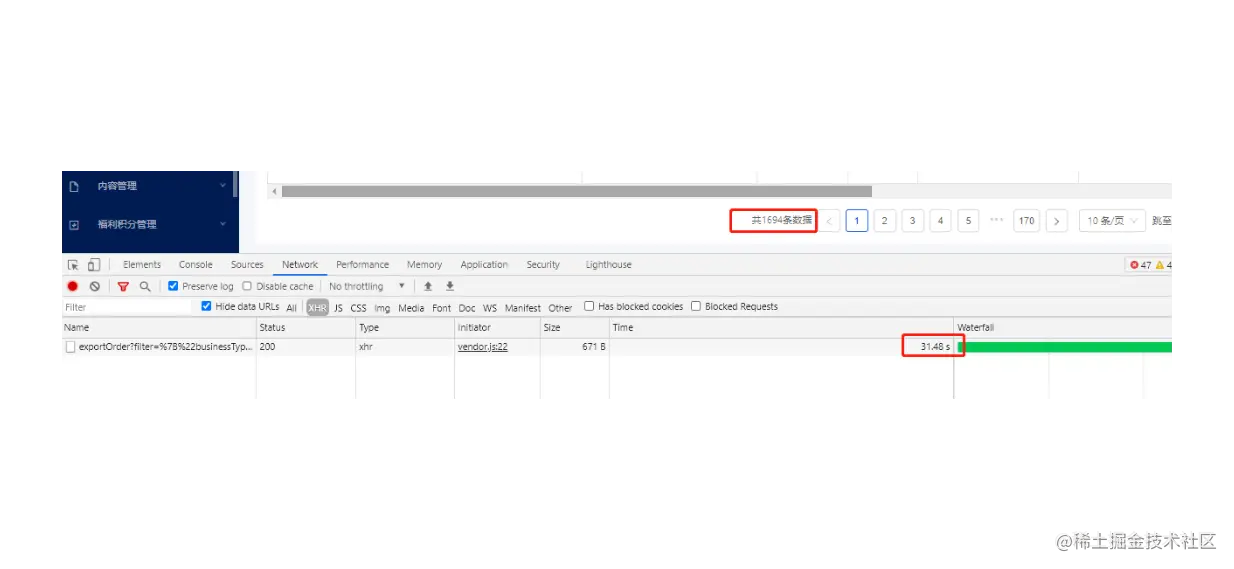Open the Memory tab
This screenshot has width=1234, height=569.
(424, 265)
